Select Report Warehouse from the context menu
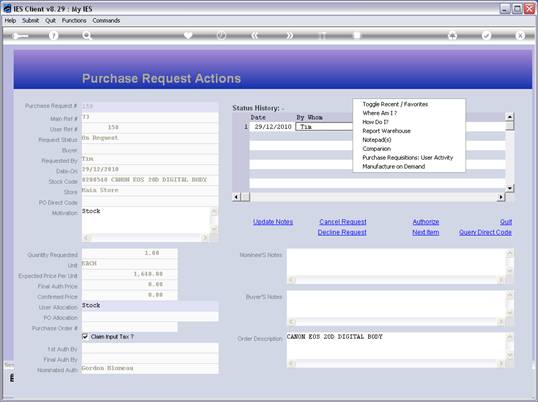Image resolution: width=538 pixels, height=402 pixels. pos(386,131)
